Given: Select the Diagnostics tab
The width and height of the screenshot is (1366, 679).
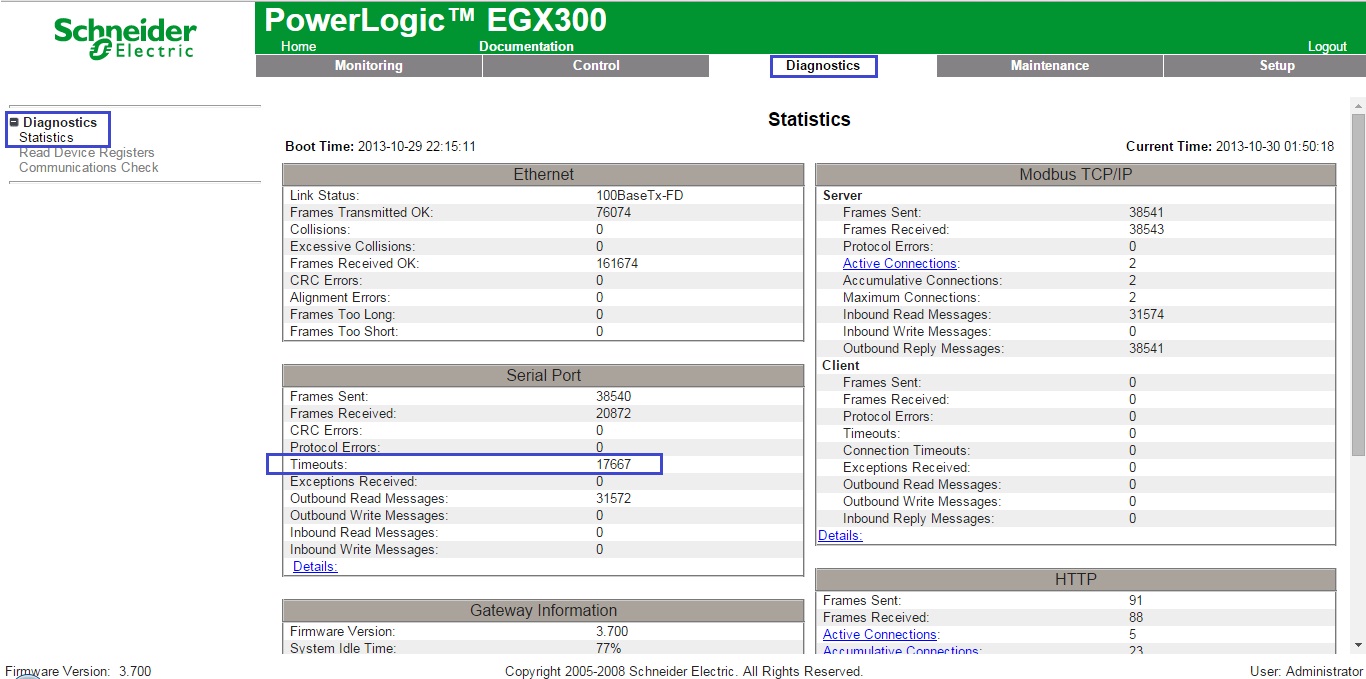Looking at the screenshot, I should (823, 66).
